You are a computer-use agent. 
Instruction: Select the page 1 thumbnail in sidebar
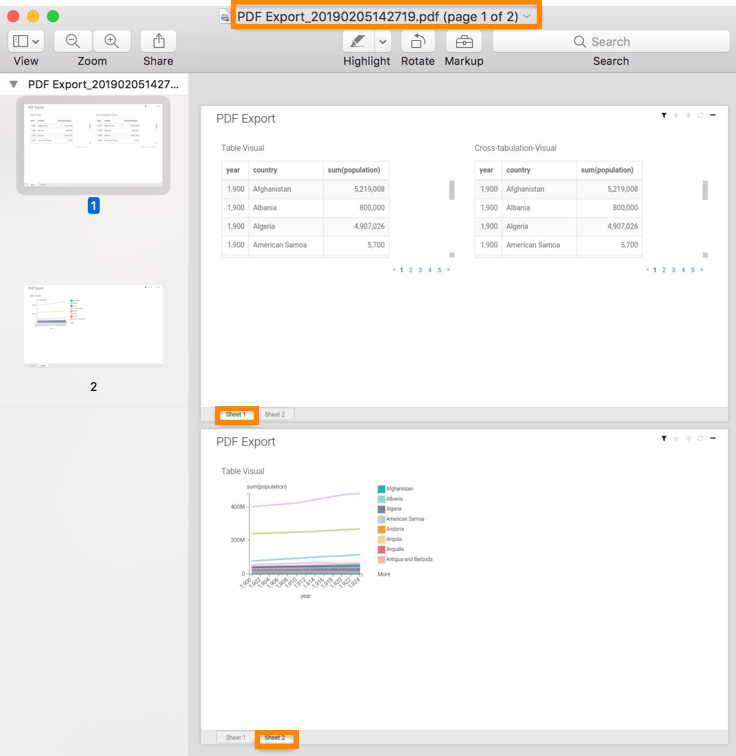(93, 143)
